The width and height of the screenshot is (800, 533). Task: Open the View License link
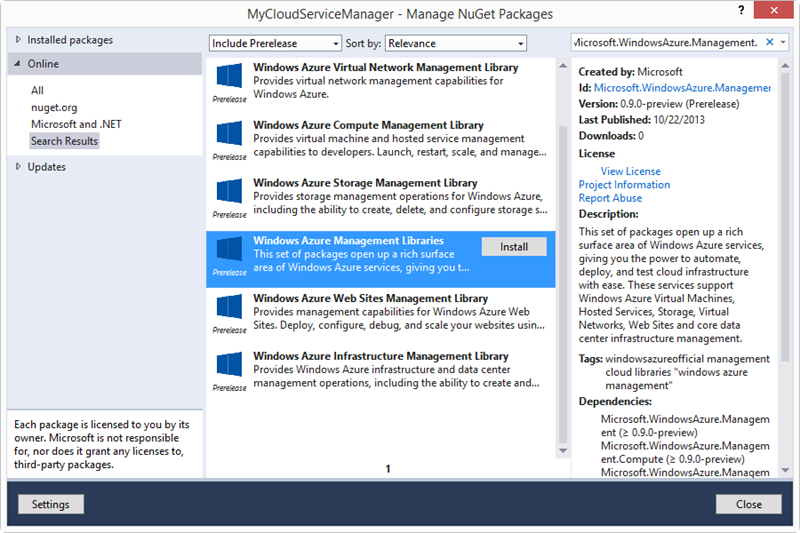pyautogui.click(x=630, y=171)
